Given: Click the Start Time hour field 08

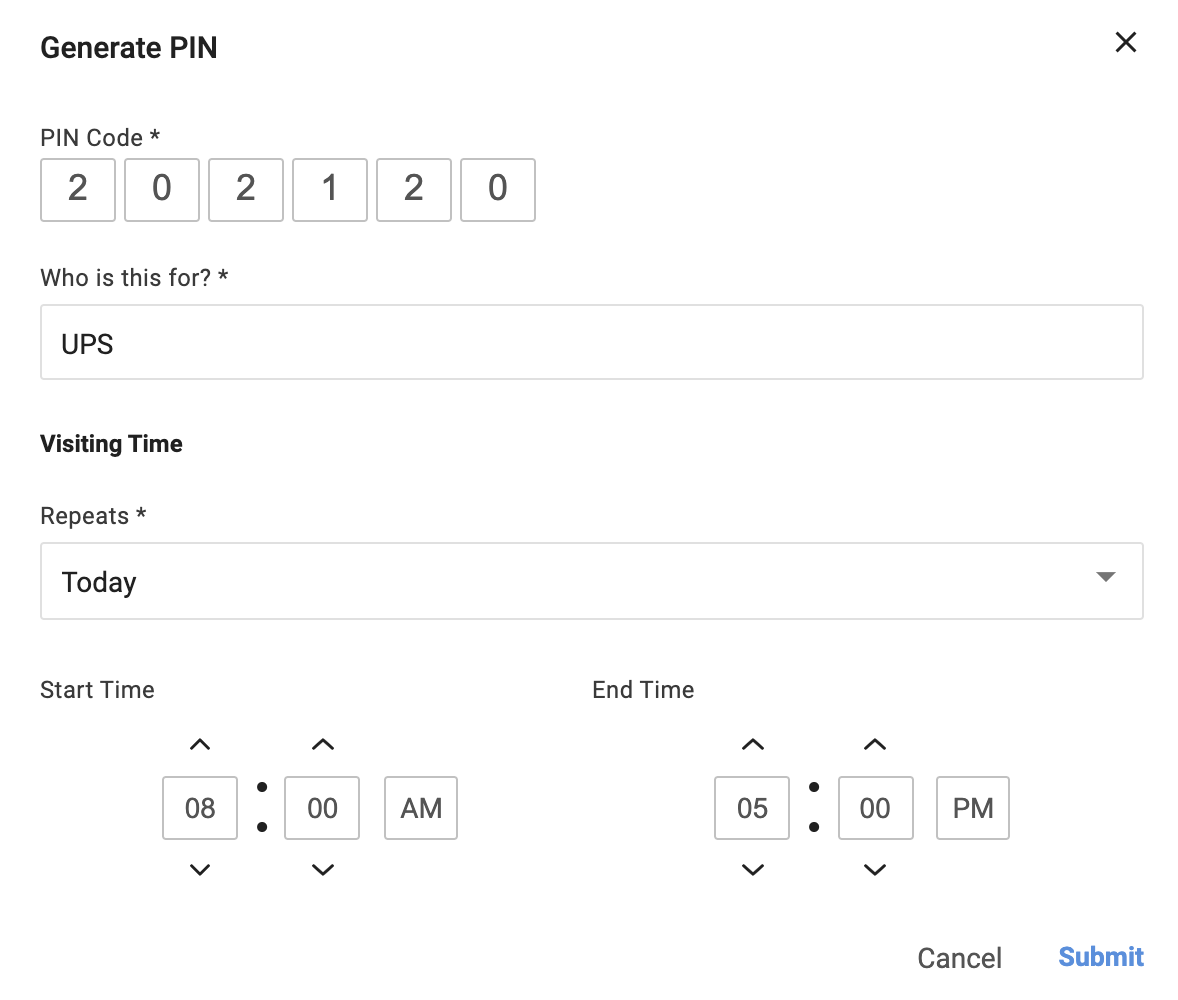Looking at the screenshot, I should (200, 808).
